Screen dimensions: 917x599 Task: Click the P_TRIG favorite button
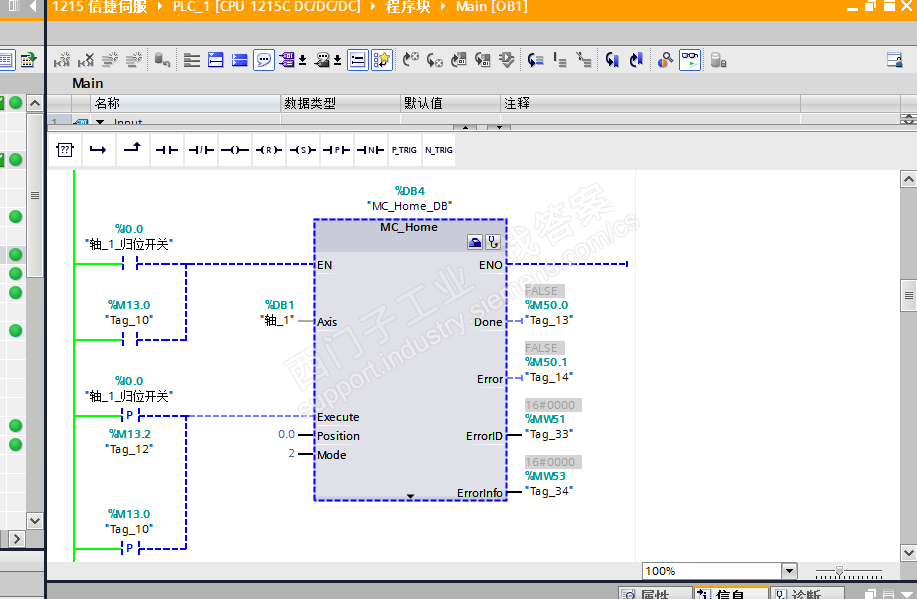click(x=404, y=150)
